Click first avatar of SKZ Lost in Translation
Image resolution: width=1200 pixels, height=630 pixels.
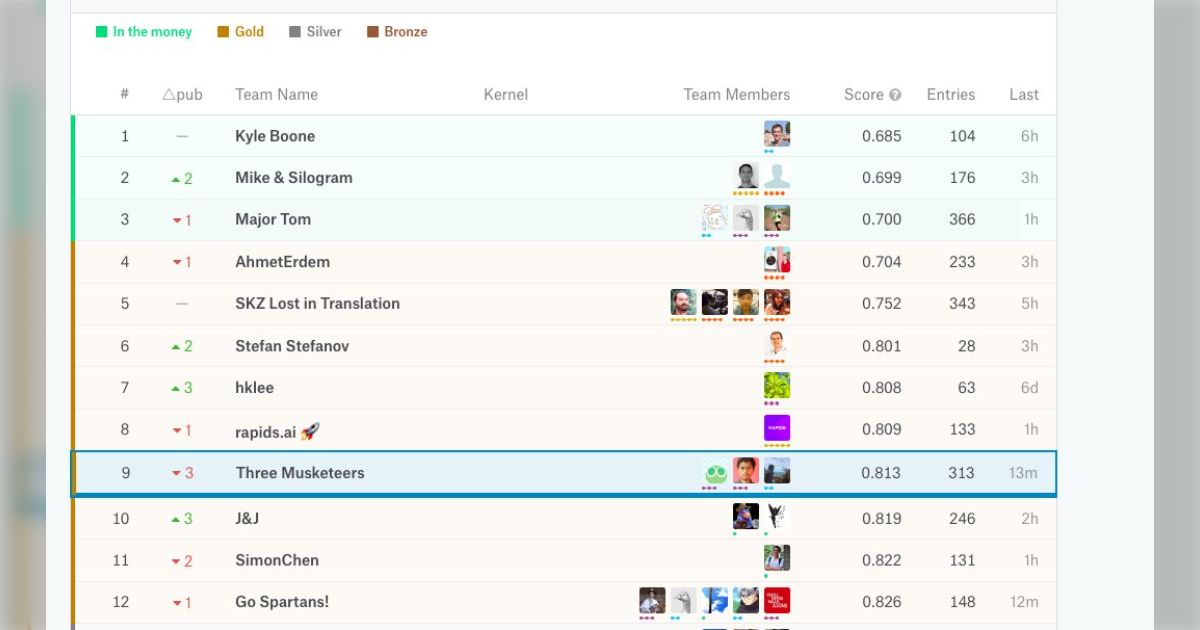coord(683,302)
